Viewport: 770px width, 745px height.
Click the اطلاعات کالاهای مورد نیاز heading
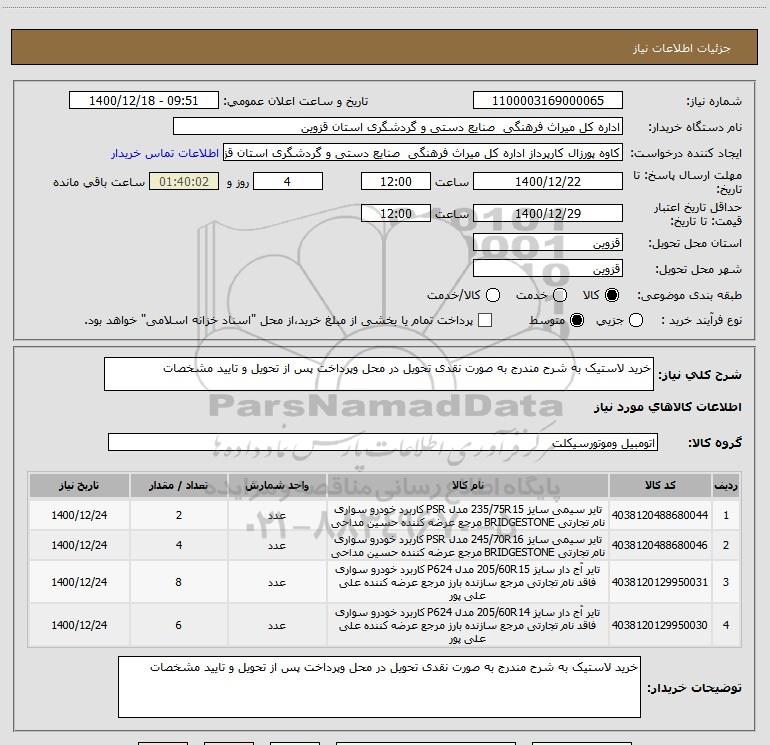coord(668,407)
